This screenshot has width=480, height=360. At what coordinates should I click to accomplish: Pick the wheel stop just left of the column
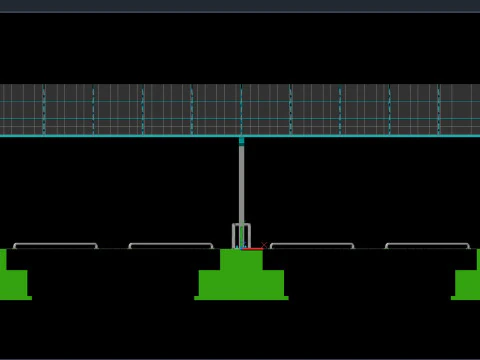(171, 246)
